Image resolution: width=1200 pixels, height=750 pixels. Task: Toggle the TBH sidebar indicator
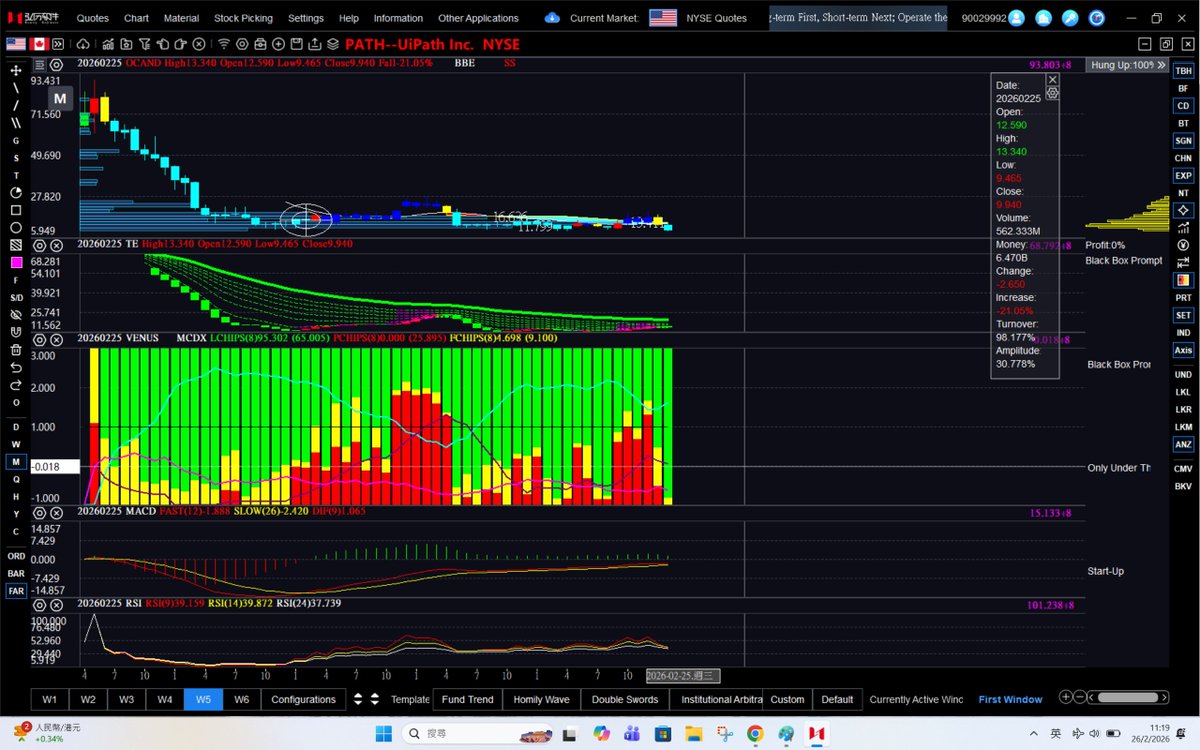(1183, 71)
